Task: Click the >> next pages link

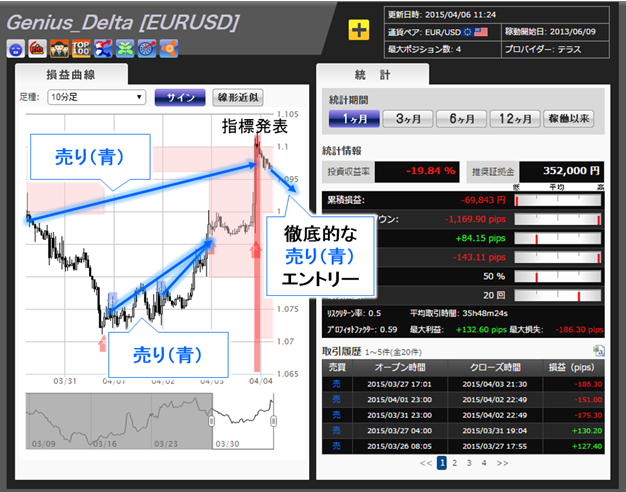Action: 502,463
